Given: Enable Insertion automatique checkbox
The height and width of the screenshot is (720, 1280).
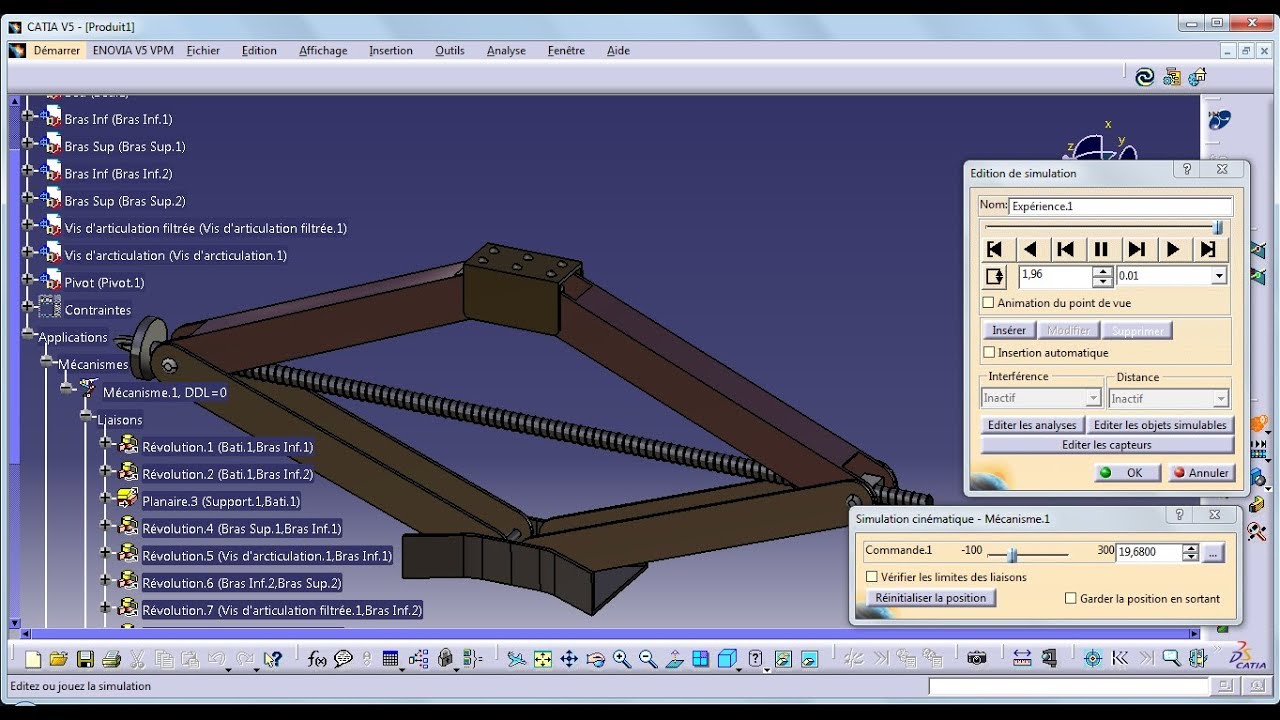Looking at the screenshot, I should [x=989, y=353].
